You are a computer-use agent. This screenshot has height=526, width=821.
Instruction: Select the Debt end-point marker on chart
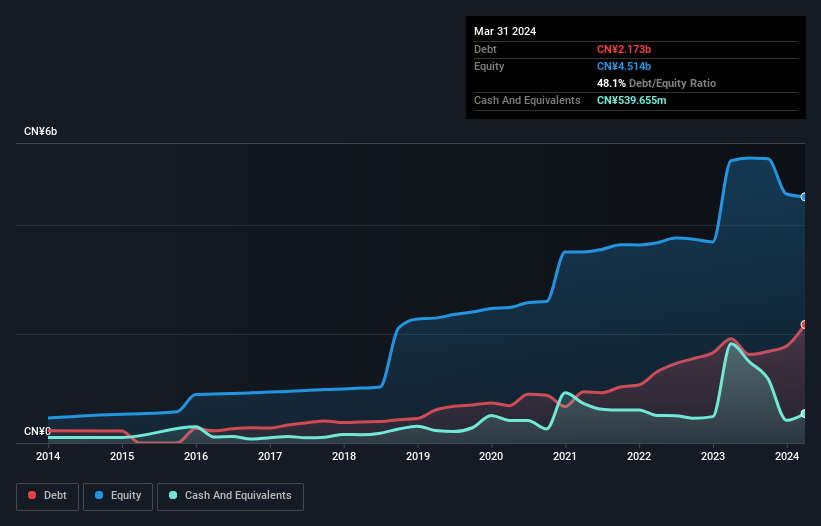point(804,324)
